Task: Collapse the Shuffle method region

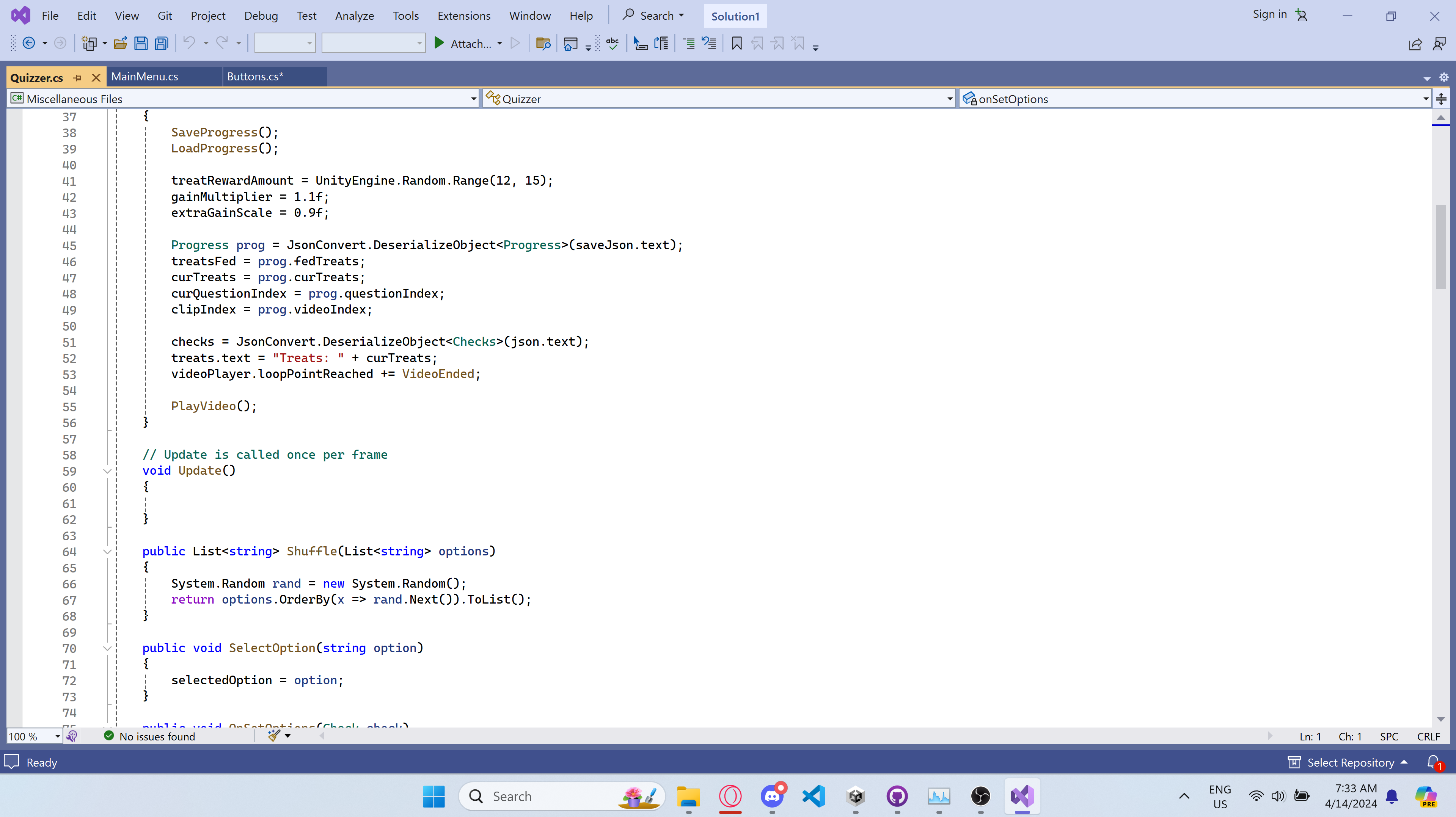Action: (107, 552)
